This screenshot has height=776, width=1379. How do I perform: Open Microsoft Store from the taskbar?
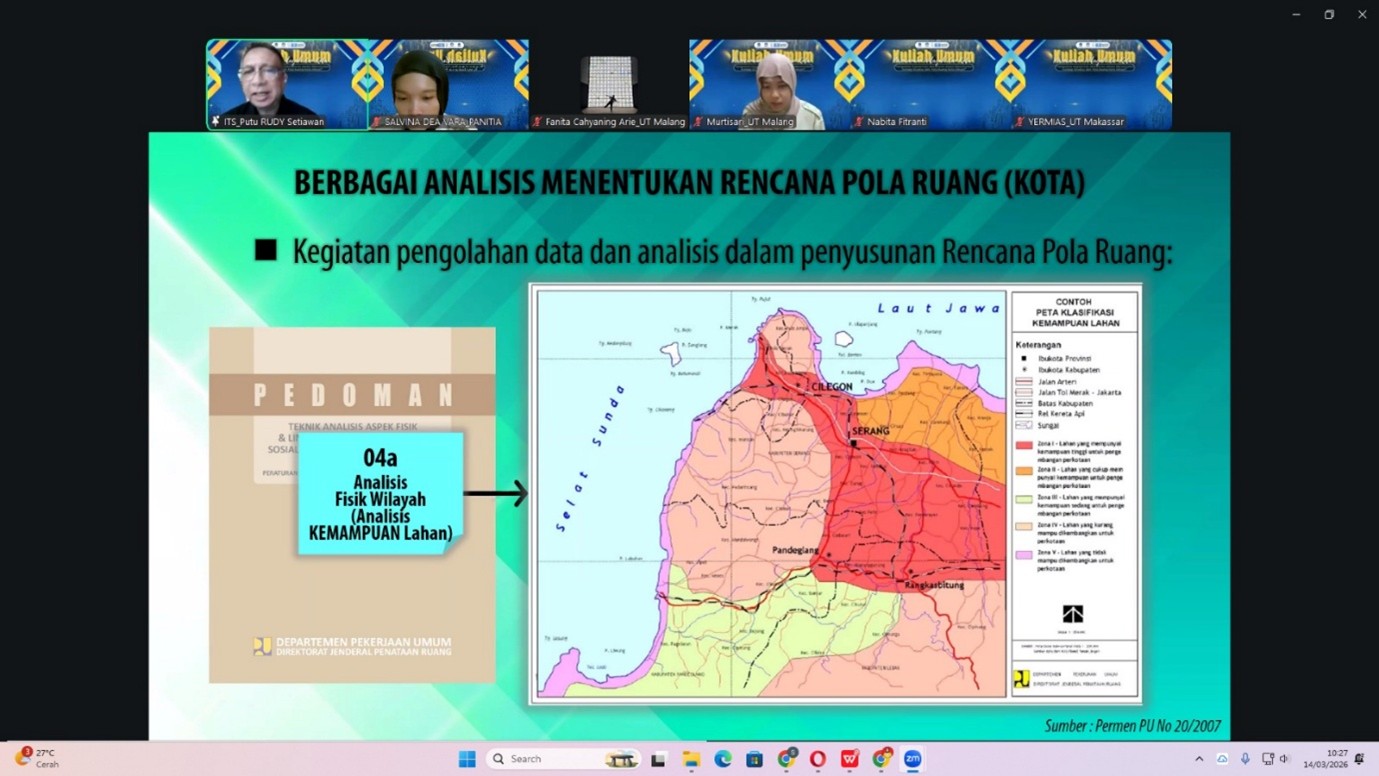tap(755, 759)
